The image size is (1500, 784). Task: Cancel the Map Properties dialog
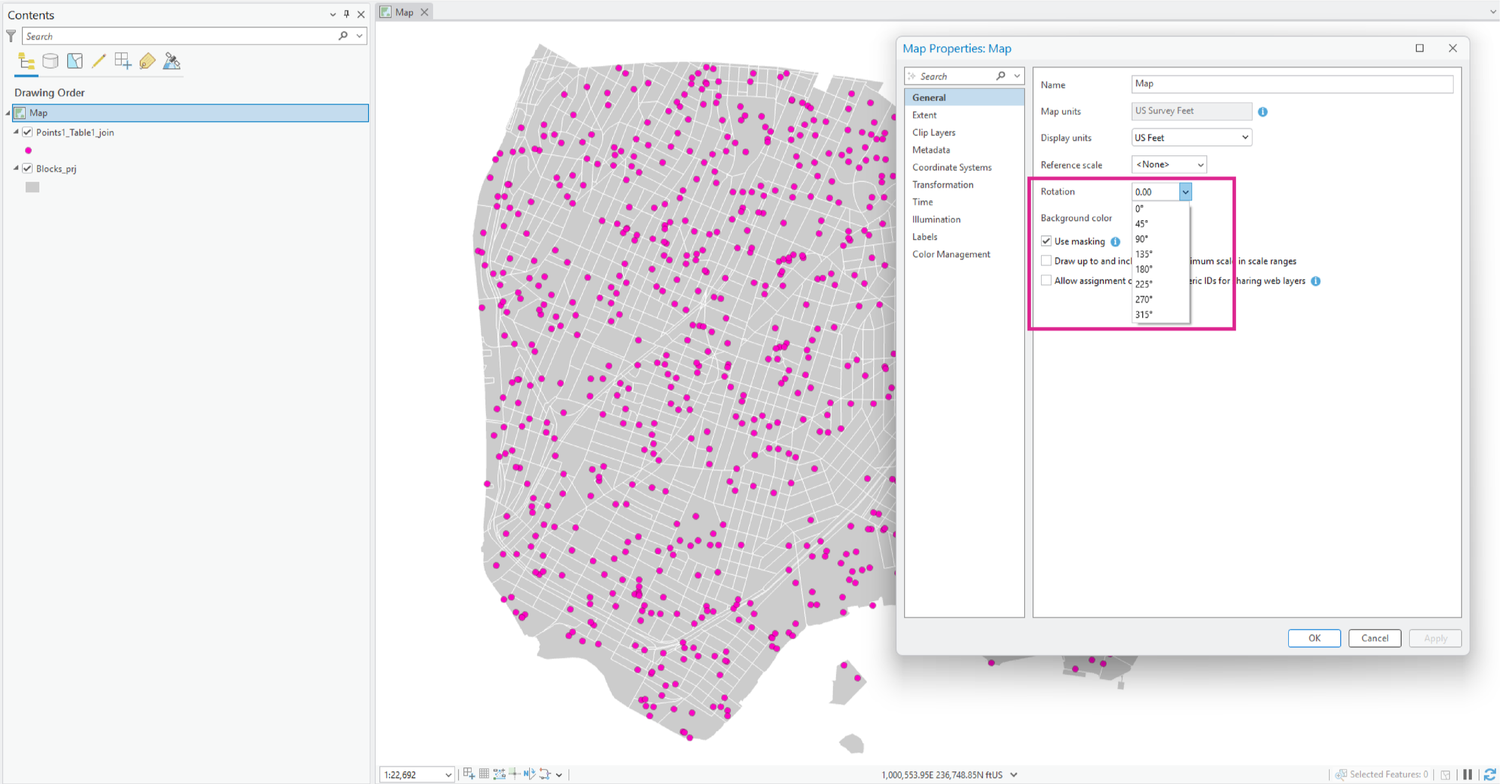click(1374, 638)
